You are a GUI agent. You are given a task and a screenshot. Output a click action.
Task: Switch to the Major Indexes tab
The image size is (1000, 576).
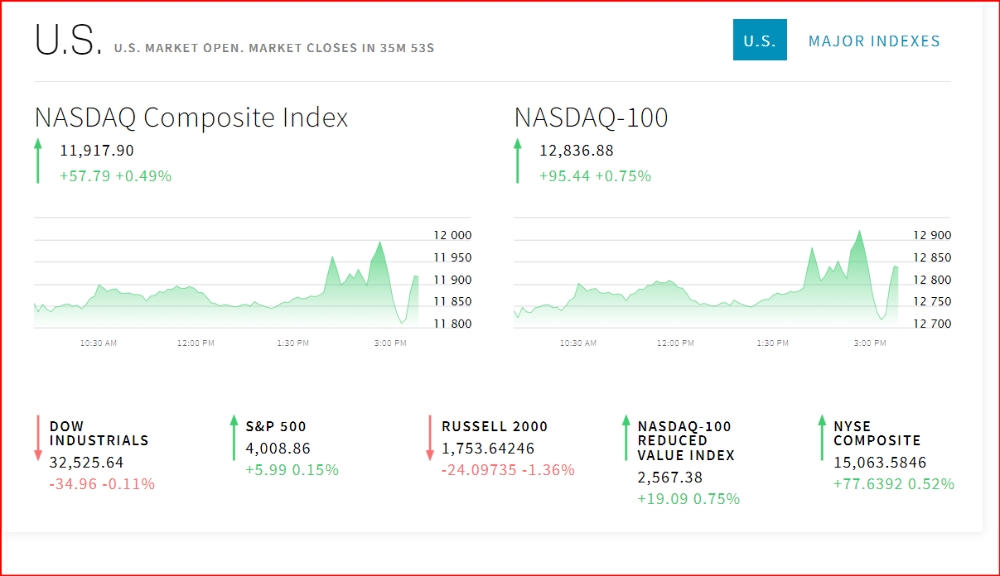874,41
